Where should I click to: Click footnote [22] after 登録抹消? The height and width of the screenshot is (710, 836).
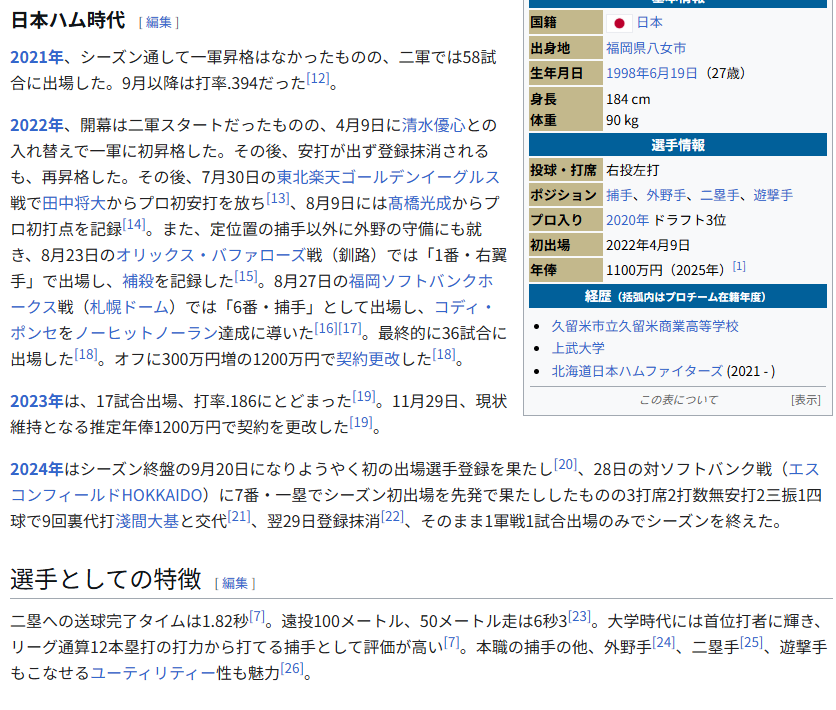click(x=392, y=517)
